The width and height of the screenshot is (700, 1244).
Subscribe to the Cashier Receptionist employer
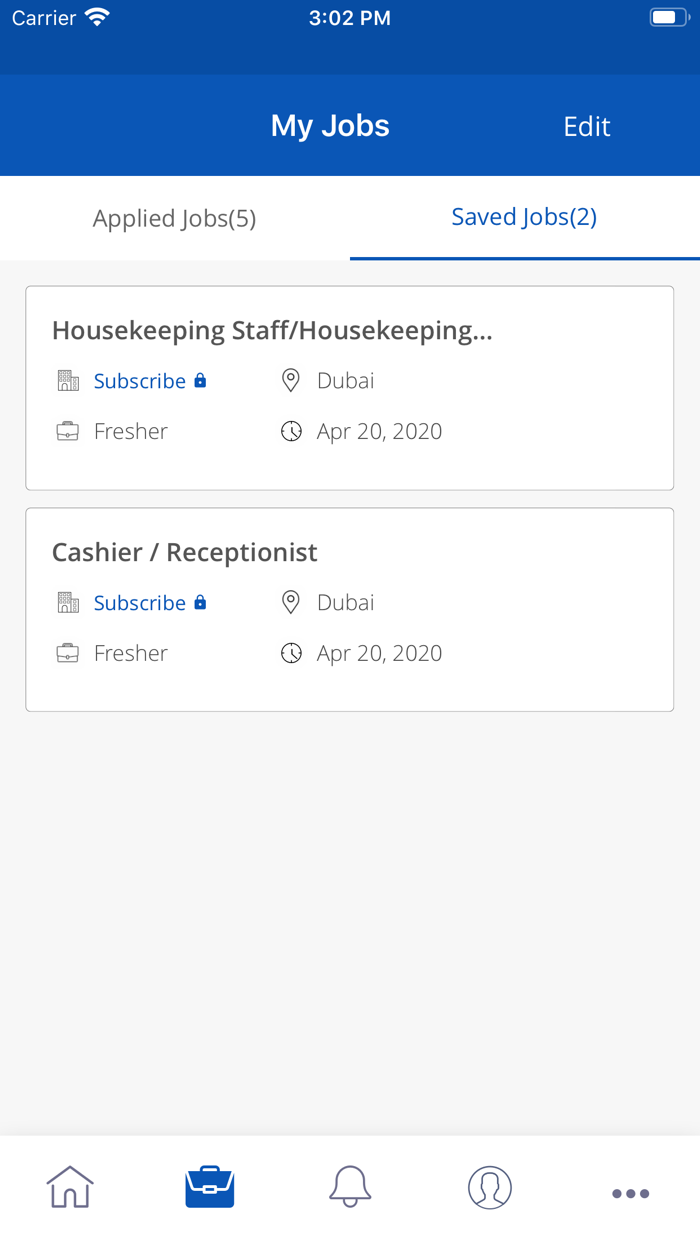tap(139, 602)
